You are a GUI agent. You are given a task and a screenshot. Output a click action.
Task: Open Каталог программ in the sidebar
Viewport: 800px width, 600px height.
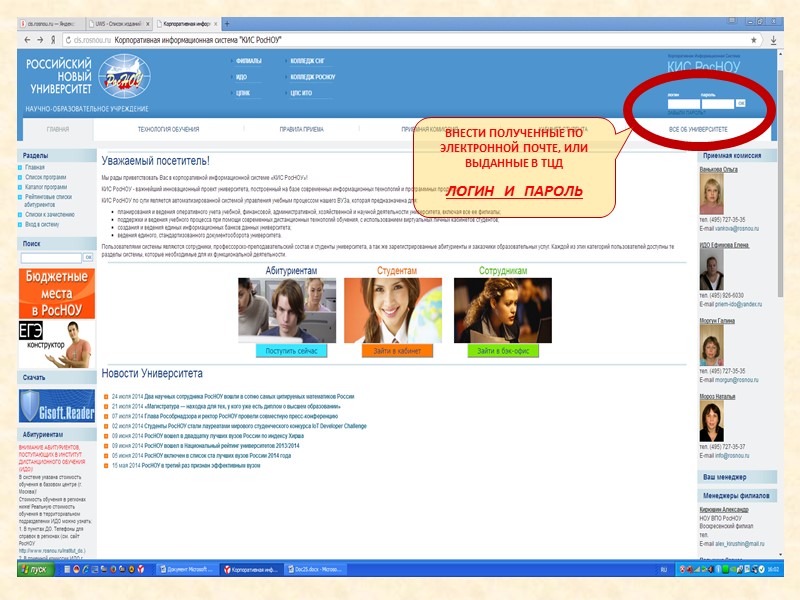(x=46, y=187)
